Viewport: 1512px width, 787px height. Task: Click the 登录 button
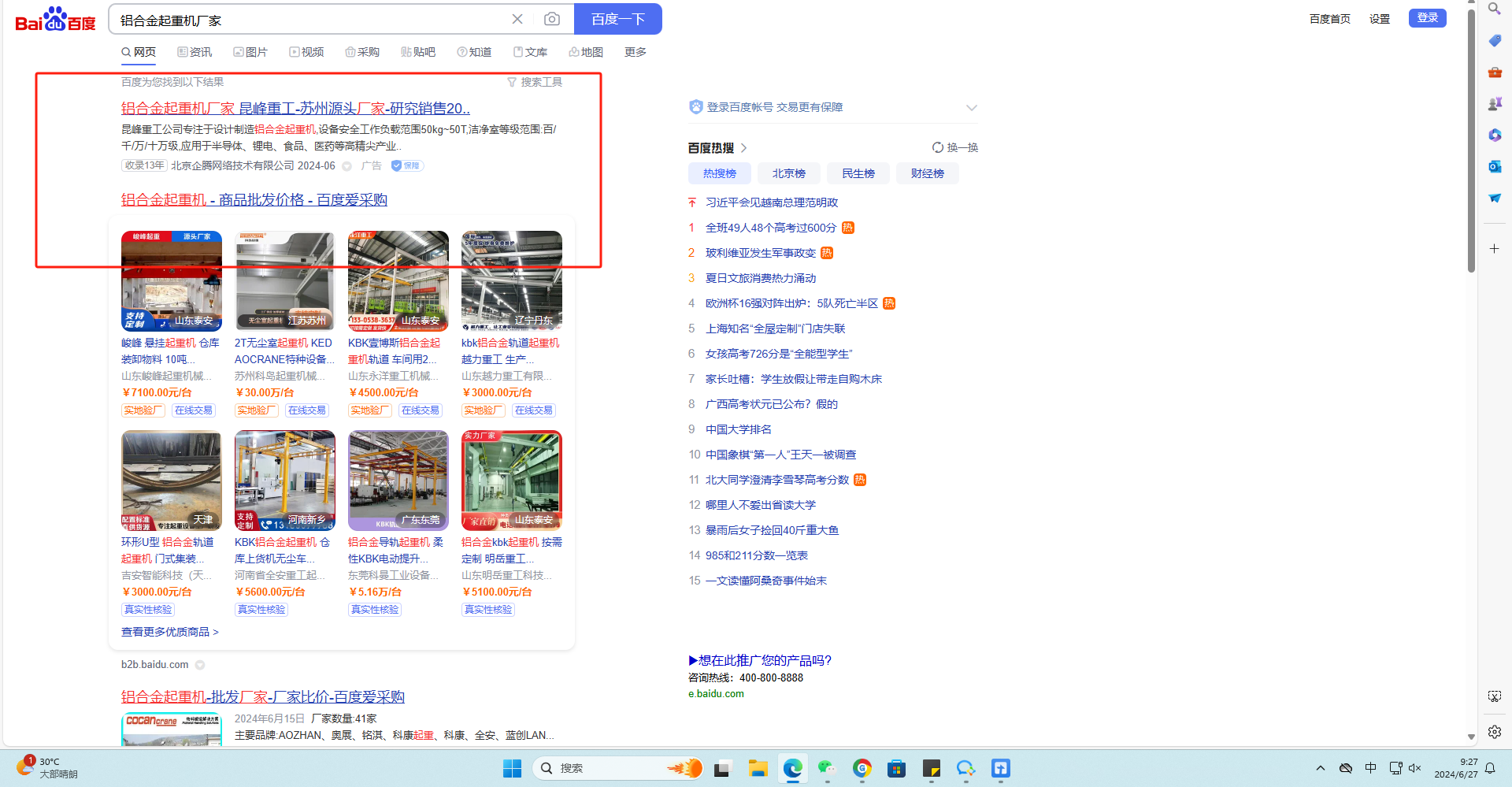[x=1428, y=18]
